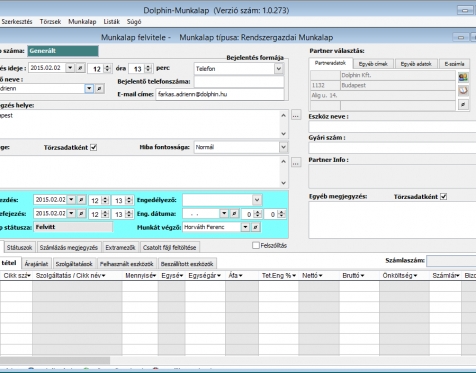Click the Bejelentő telefonszáma input field
This screenshot has width=476, height=373.
[x=239, y=82]
